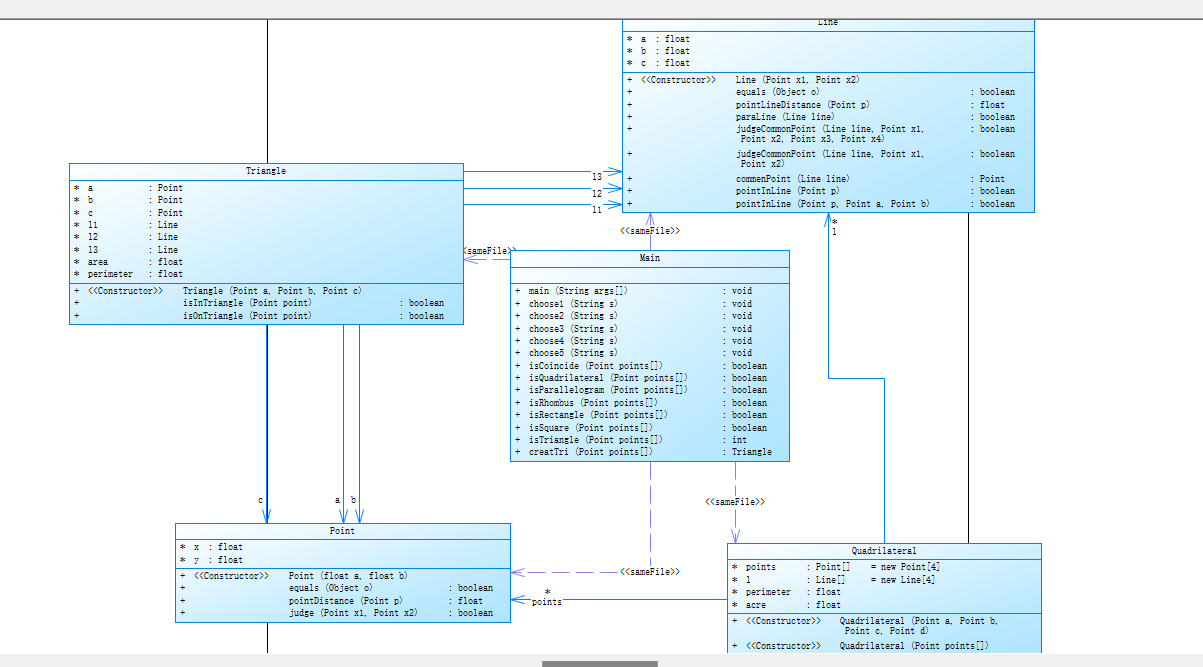Select the points association label near Point

[x=546, y=602]
